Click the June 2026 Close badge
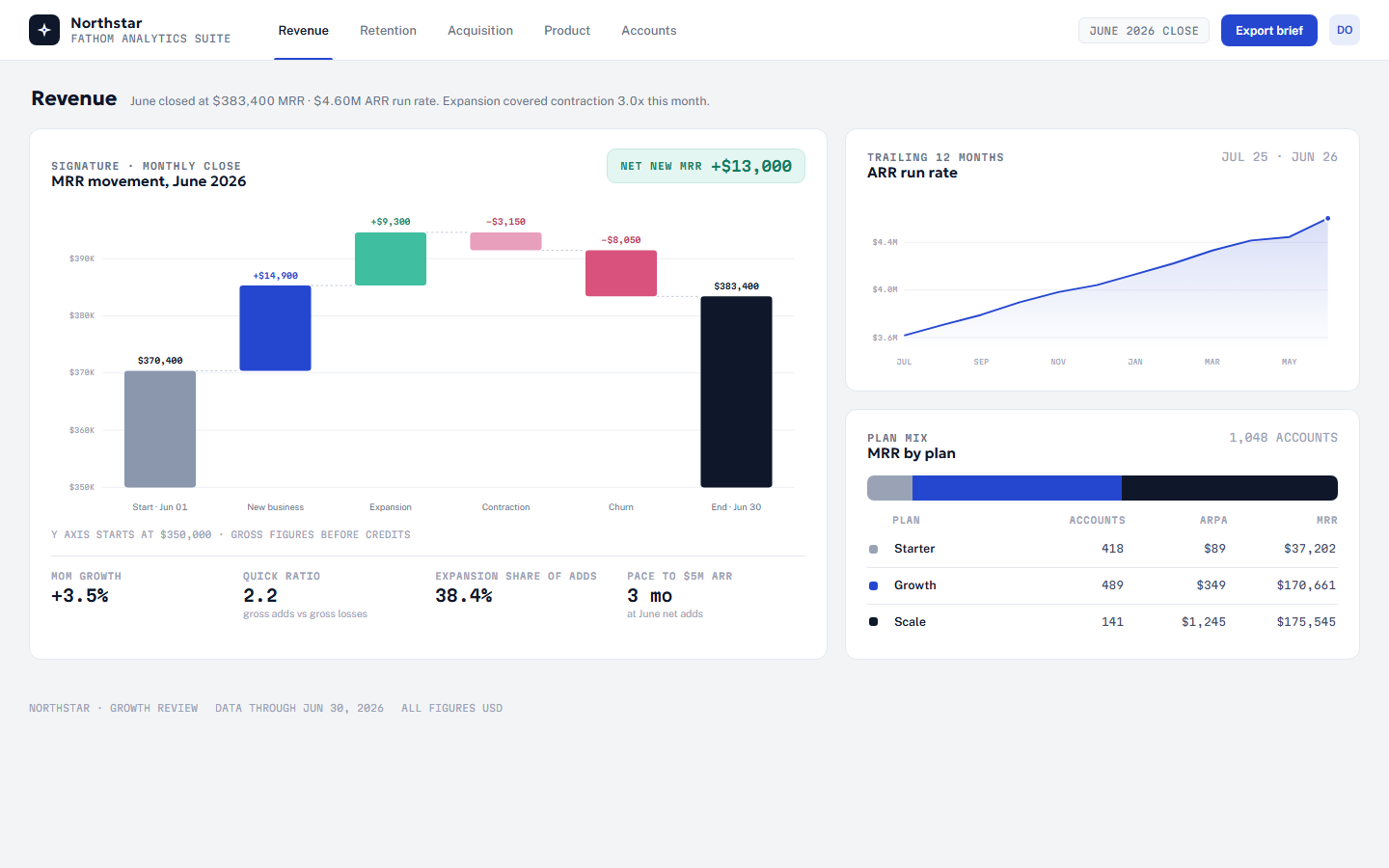 coord(1144,31)
